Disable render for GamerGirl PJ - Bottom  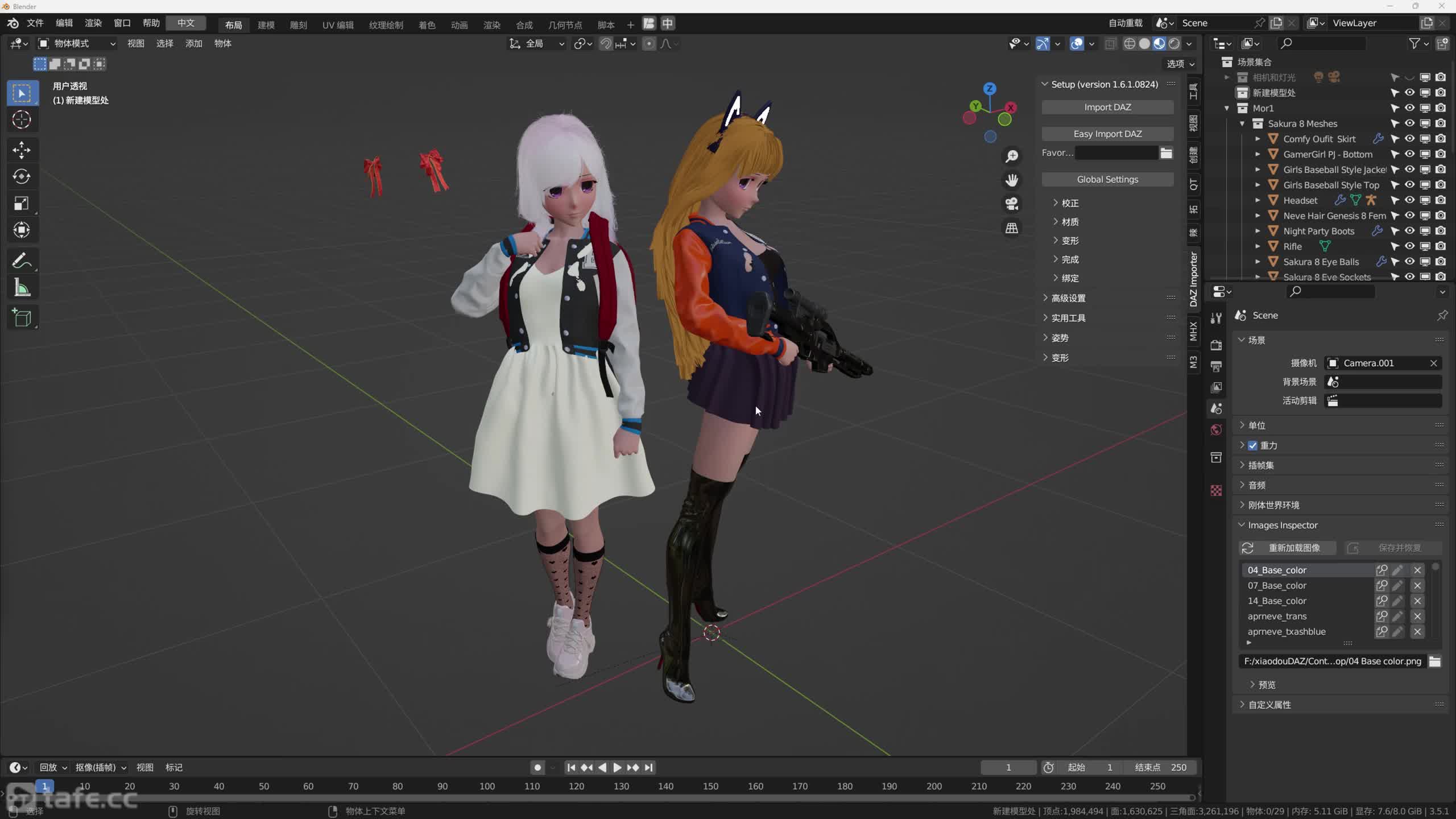(1441, 154)
